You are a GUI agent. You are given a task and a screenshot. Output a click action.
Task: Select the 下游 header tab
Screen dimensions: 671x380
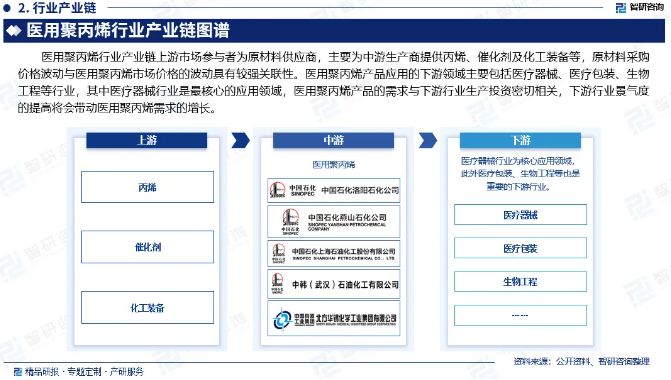(520, 140)
